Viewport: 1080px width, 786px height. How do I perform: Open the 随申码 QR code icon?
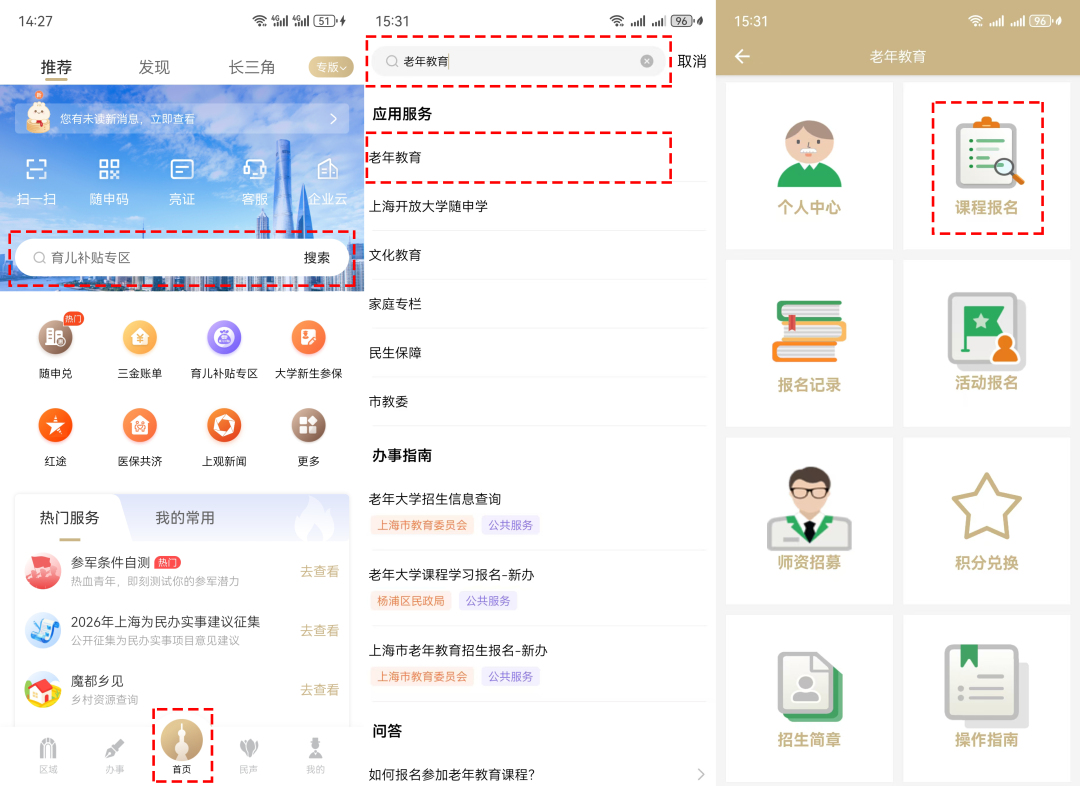click(x=109, y=170)
